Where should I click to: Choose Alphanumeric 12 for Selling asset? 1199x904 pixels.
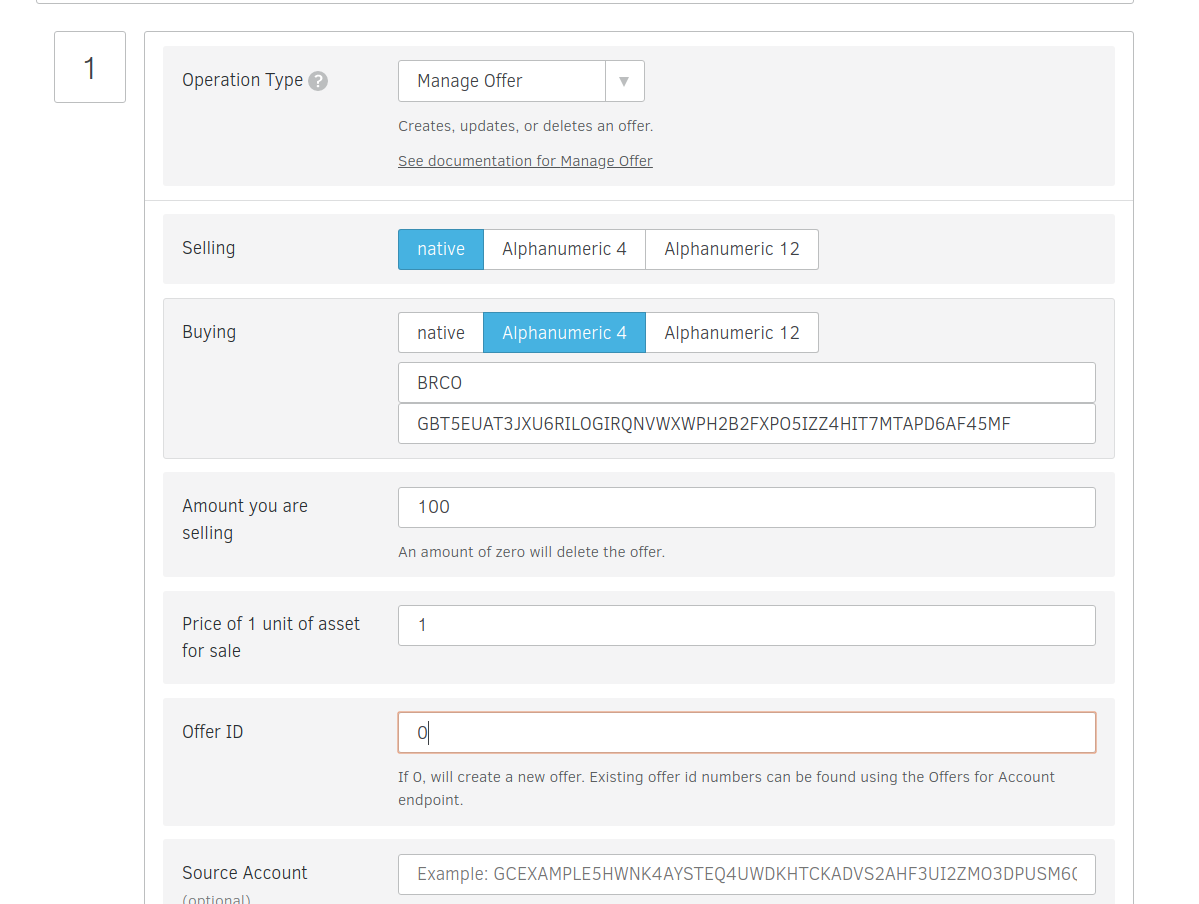coord(731,249)
